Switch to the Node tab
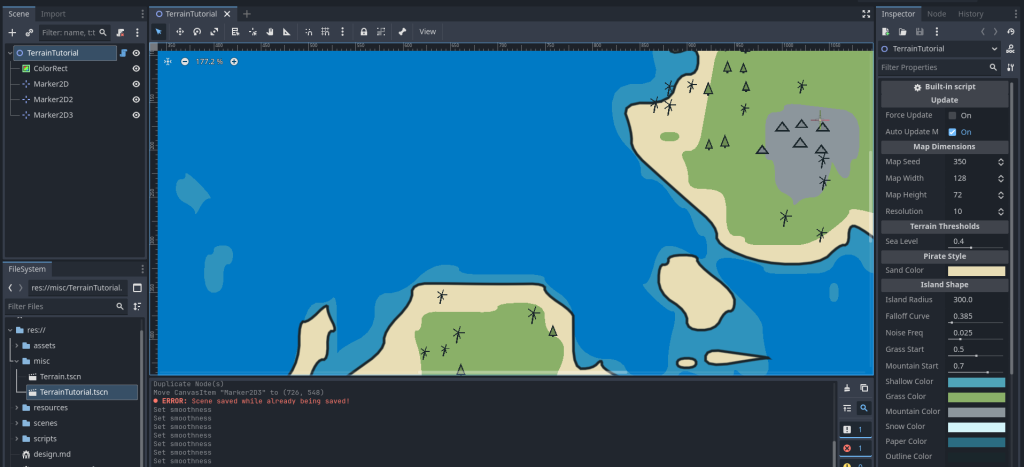The image size is (1024, 467). tap(936, 14)
